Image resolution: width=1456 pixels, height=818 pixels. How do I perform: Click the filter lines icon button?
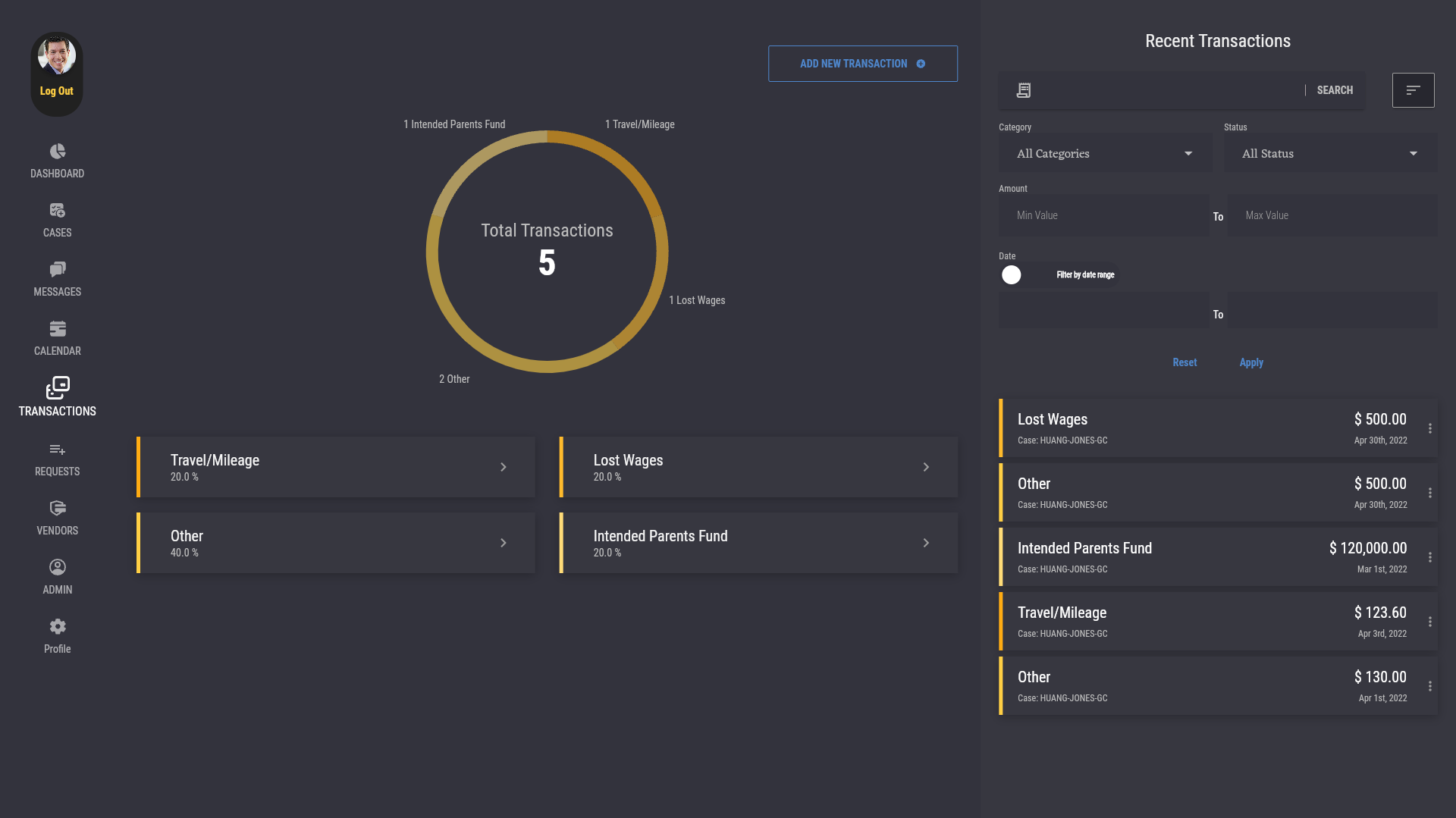point(1413,90)
